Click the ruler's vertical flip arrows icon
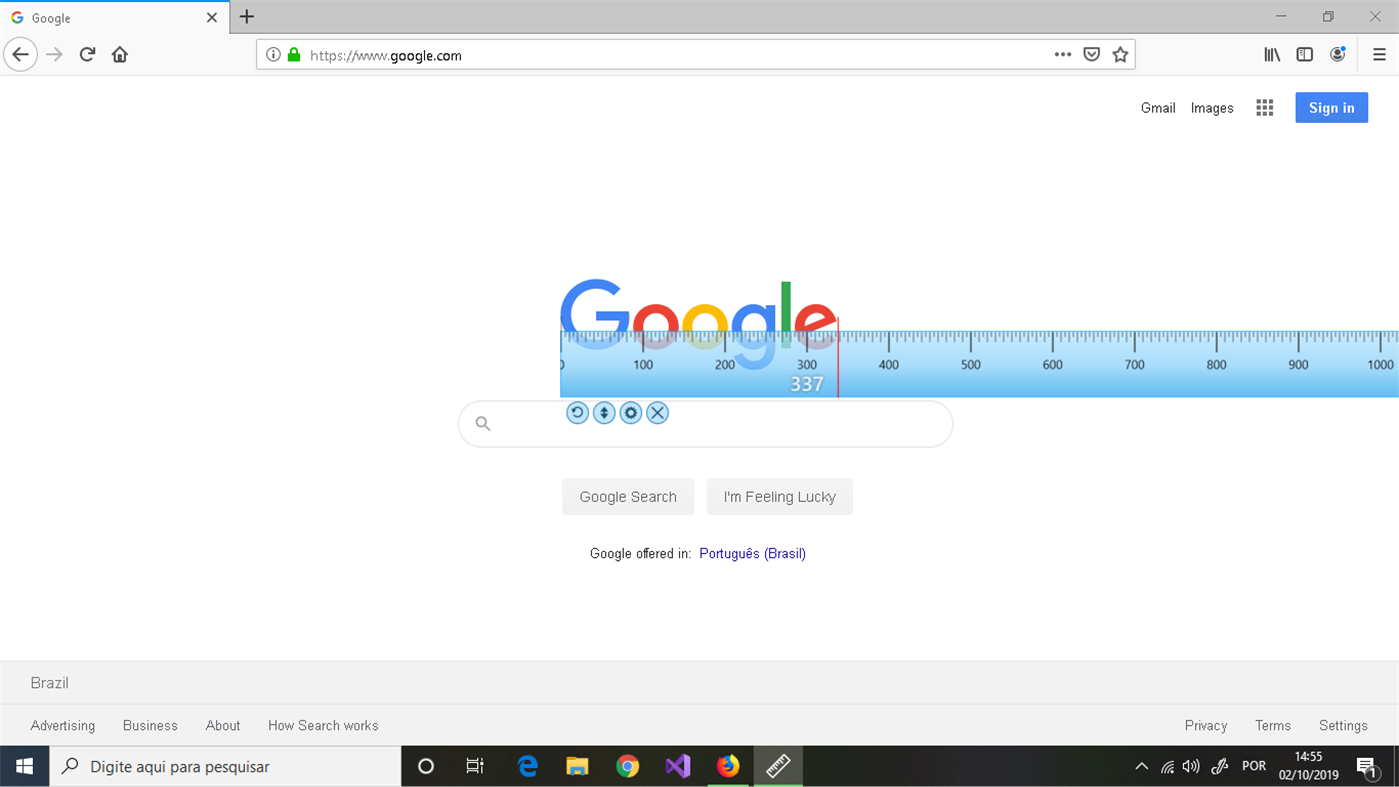1399x787 pixels. (604, 413)
